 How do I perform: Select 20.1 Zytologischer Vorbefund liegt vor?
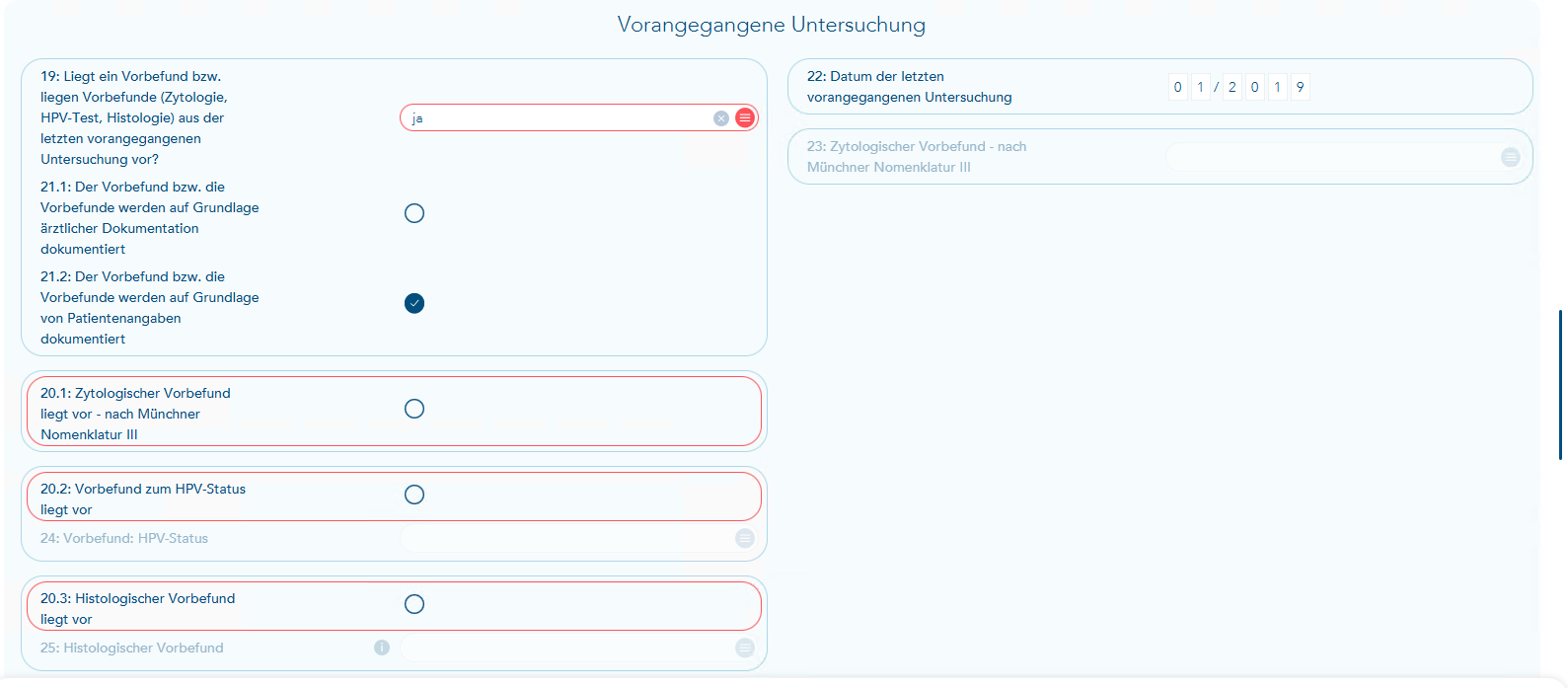coord(414,409)
